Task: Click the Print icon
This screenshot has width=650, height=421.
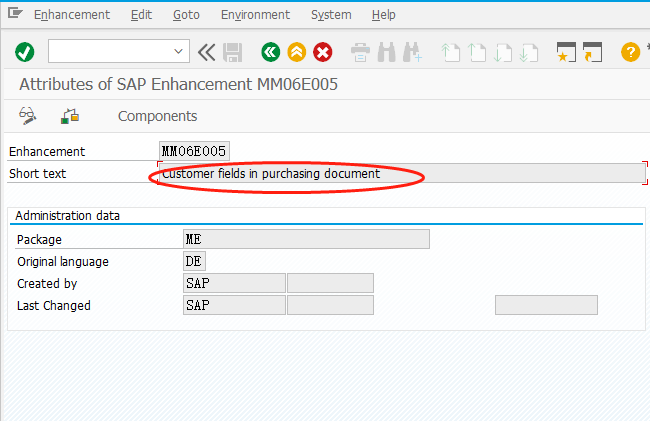Action: coord(360,52)
